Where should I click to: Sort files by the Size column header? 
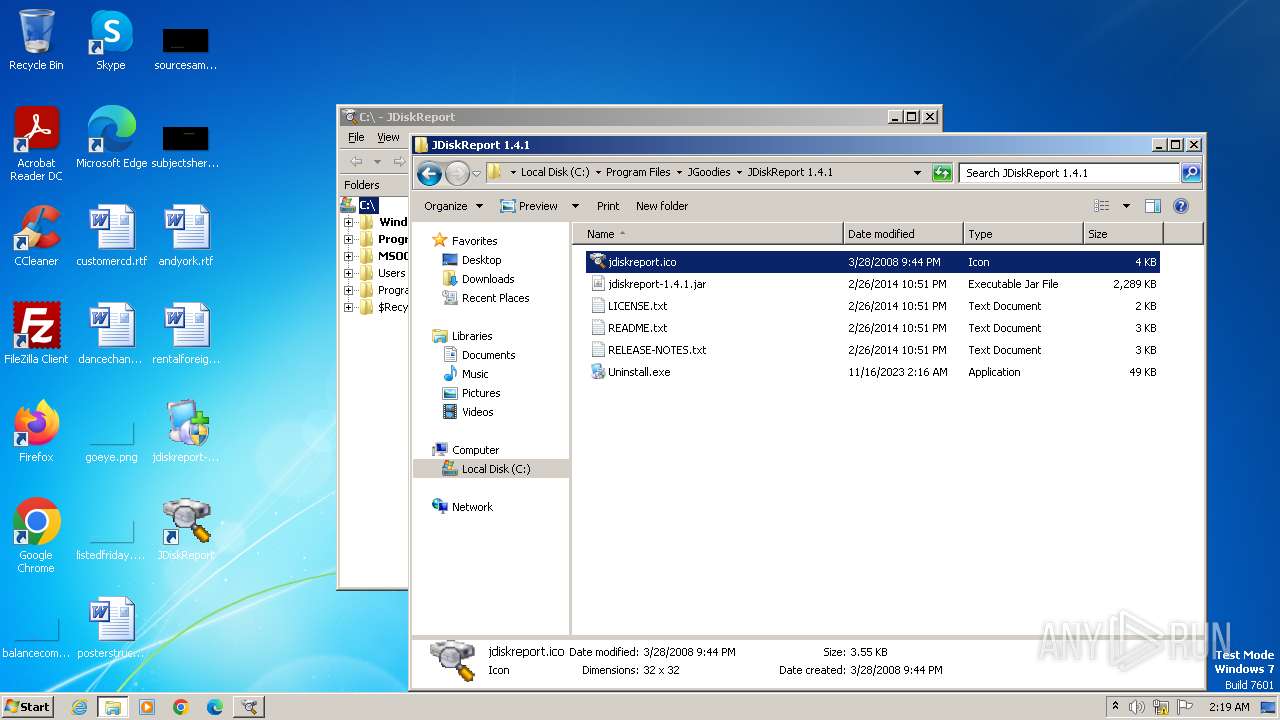(1124, 234)
